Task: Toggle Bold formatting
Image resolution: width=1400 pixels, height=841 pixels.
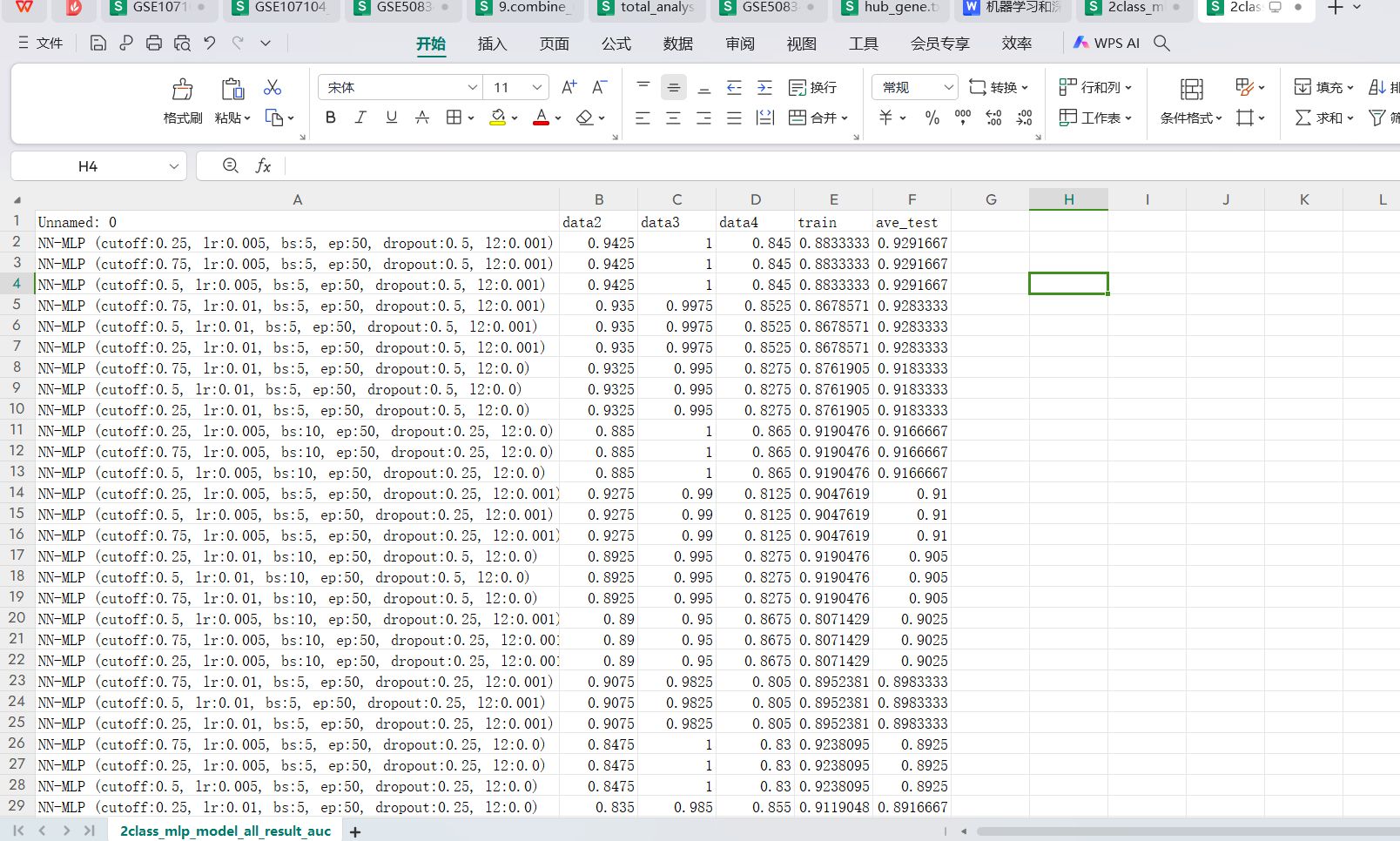Action: pyautogui.click(x=330, y=118)
